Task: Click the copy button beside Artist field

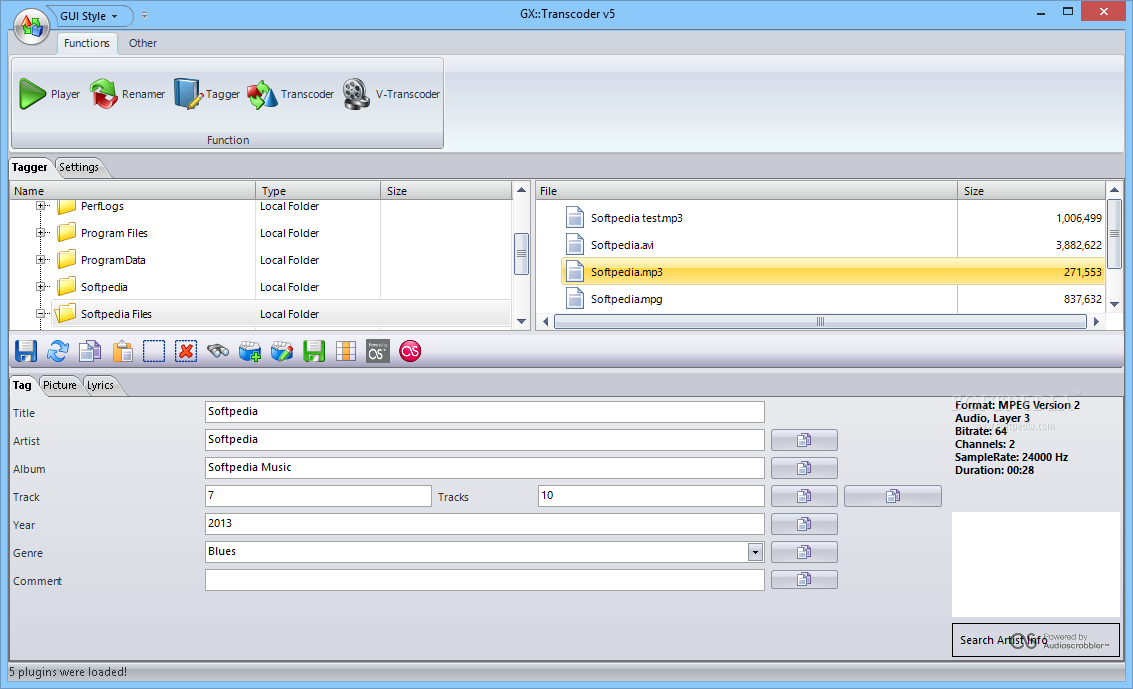Action: point(804,440)
